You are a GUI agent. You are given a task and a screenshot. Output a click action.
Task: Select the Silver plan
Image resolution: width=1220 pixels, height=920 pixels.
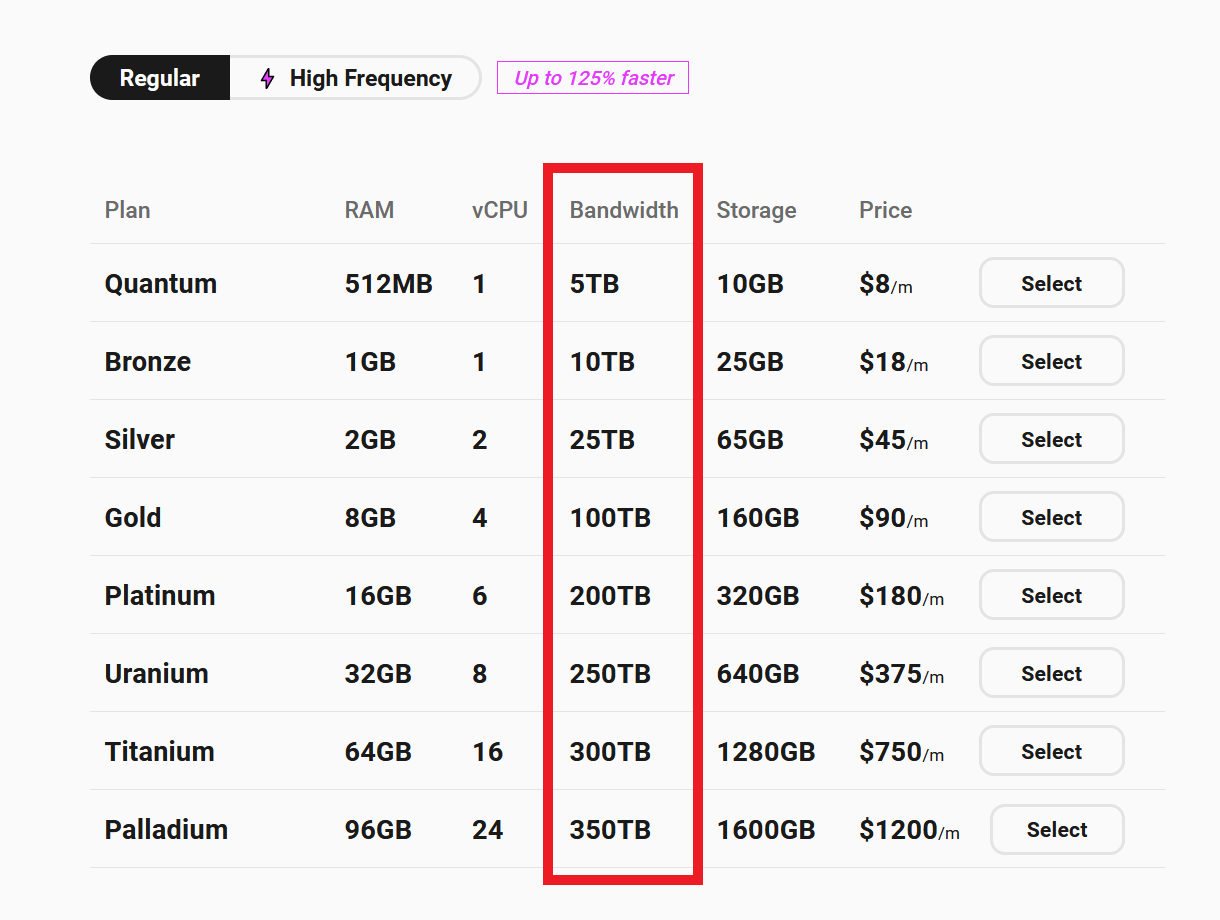coord(1051,439)
